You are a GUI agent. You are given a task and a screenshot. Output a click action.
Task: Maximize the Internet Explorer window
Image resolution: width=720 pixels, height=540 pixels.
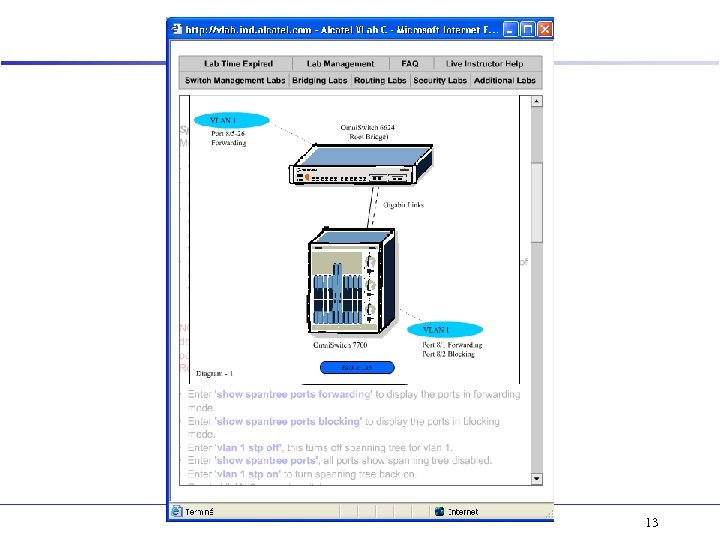[528, 29]
